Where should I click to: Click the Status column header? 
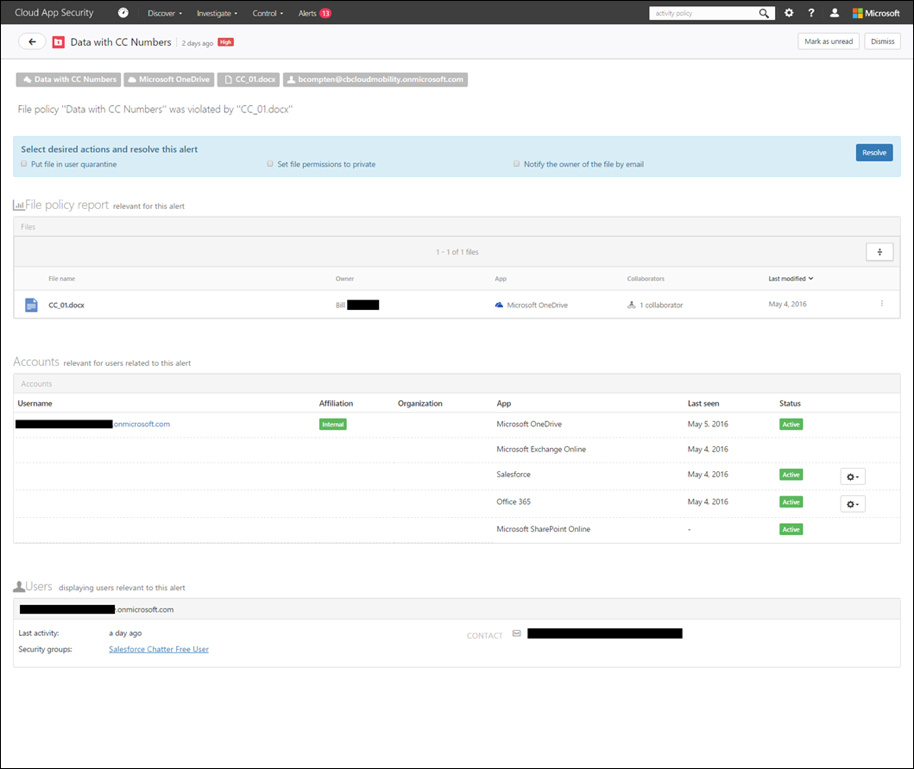(790, 403)
